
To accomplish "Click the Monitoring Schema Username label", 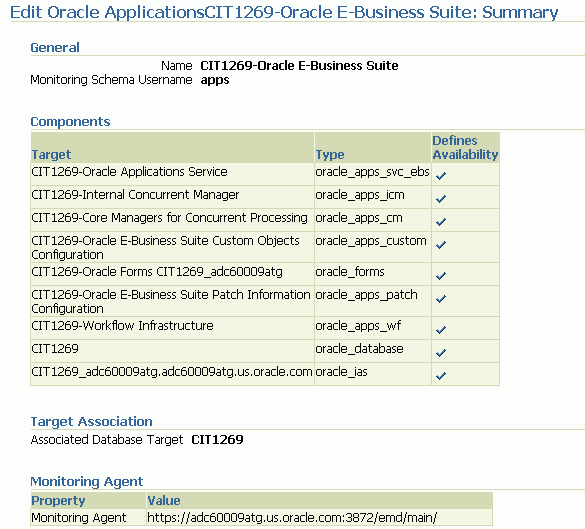I will click(111, 80).
